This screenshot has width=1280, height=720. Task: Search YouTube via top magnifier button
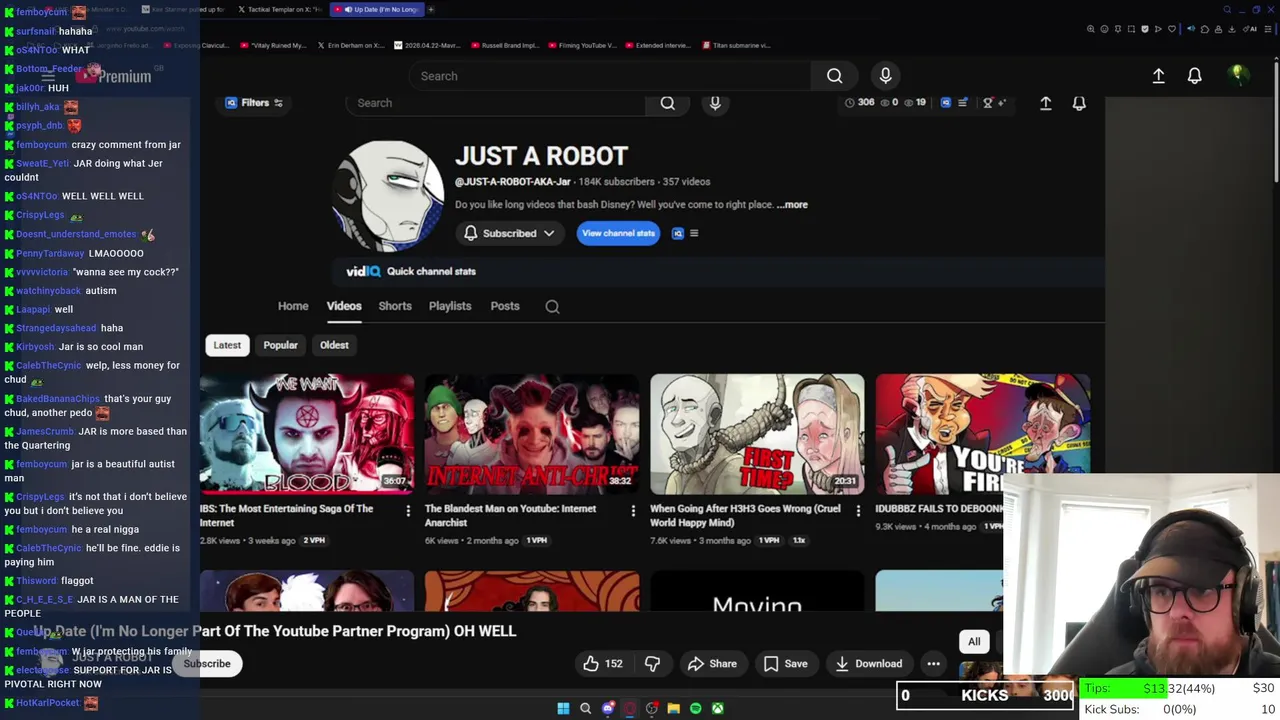(x=834, y=76)
